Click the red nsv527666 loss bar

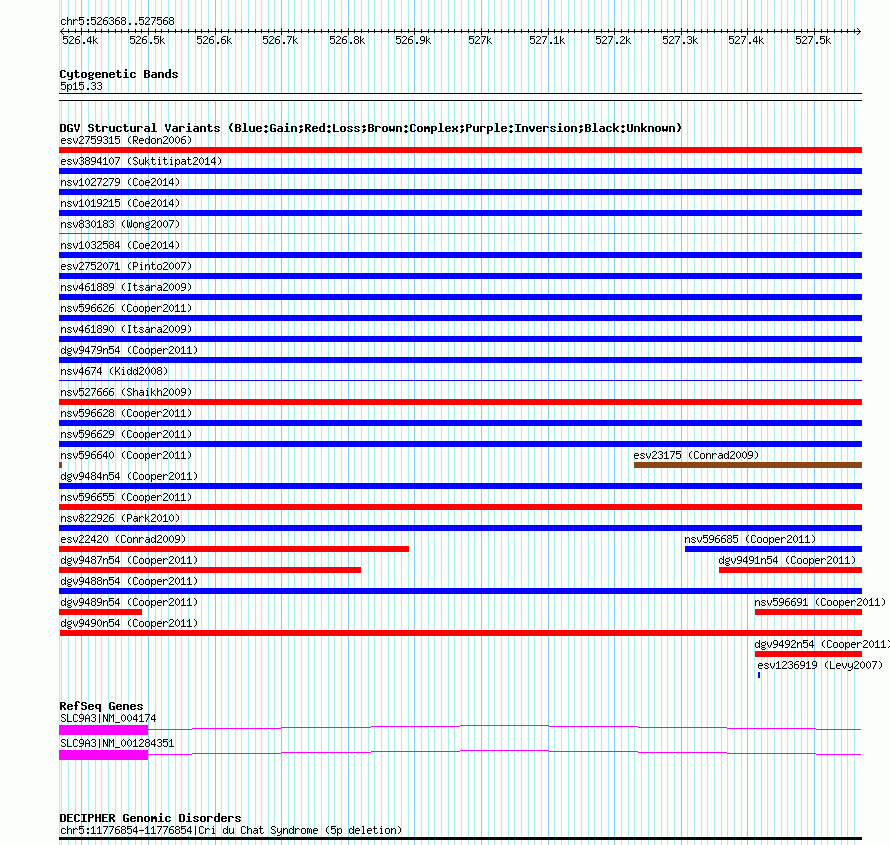[x=460, y=402]
